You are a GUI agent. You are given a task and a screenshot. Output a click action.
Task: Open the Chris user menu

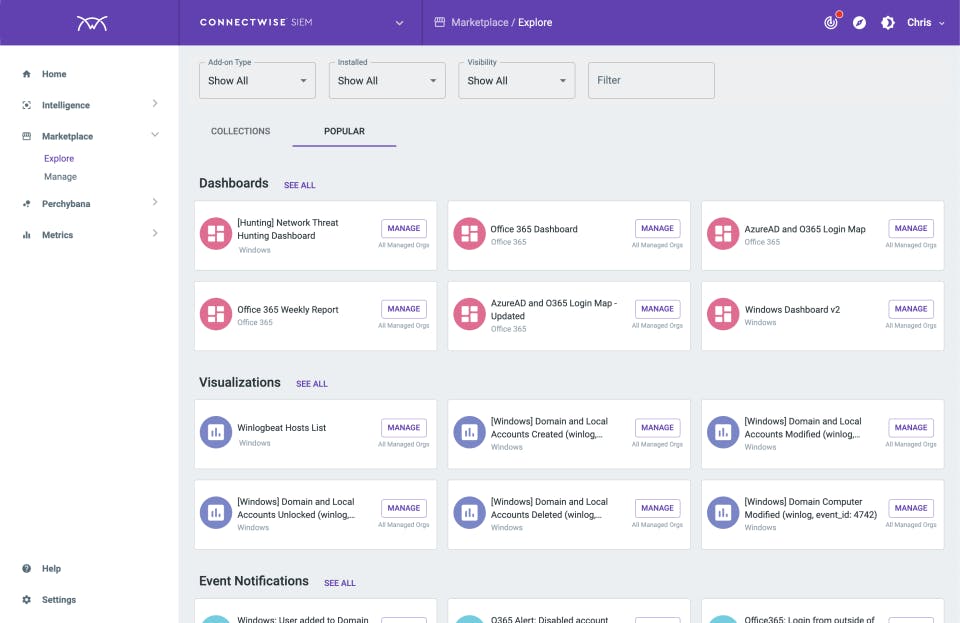[x=925, y=23]
